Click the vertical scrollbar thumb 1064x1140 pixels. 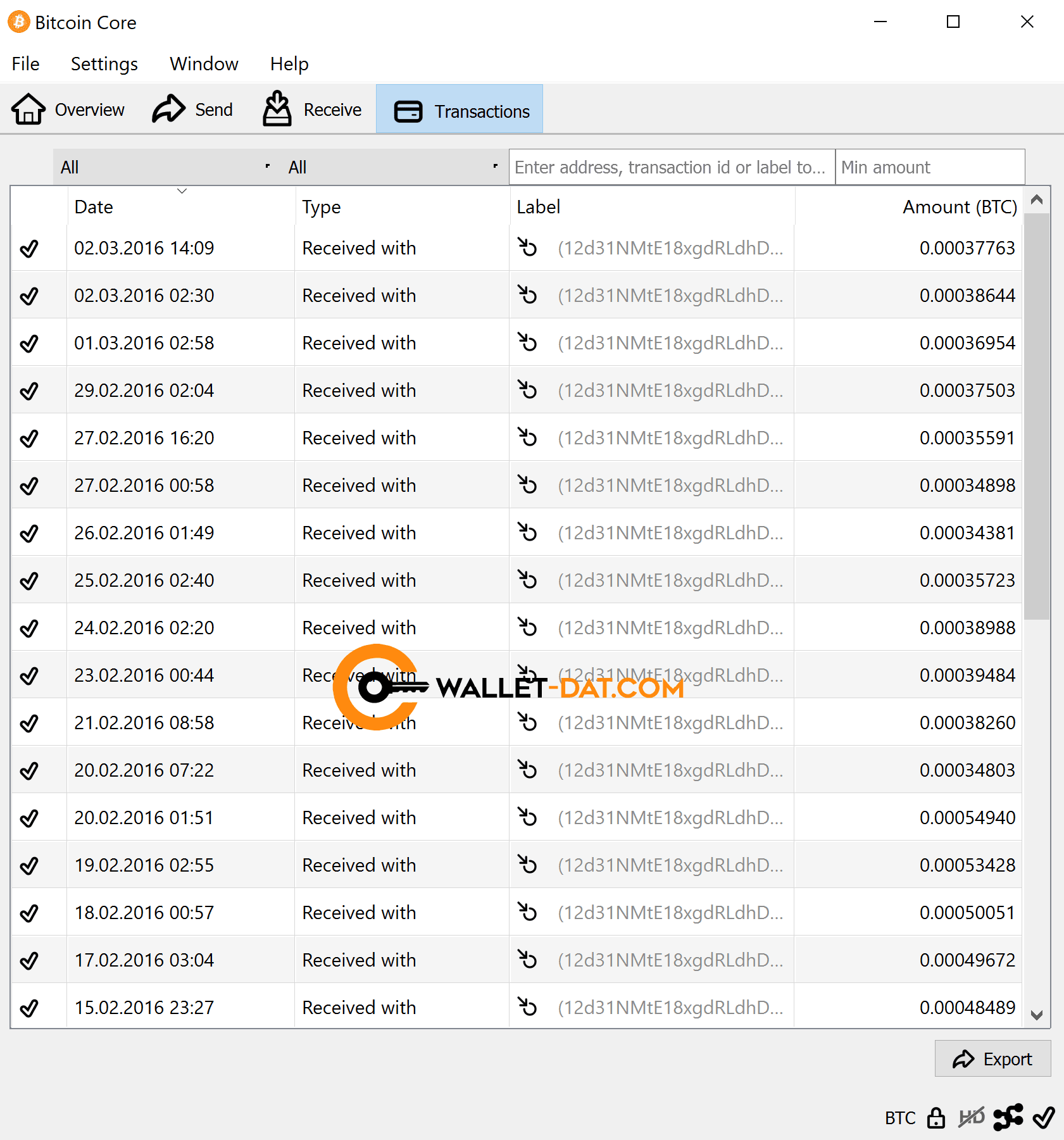pos(1037,416)
